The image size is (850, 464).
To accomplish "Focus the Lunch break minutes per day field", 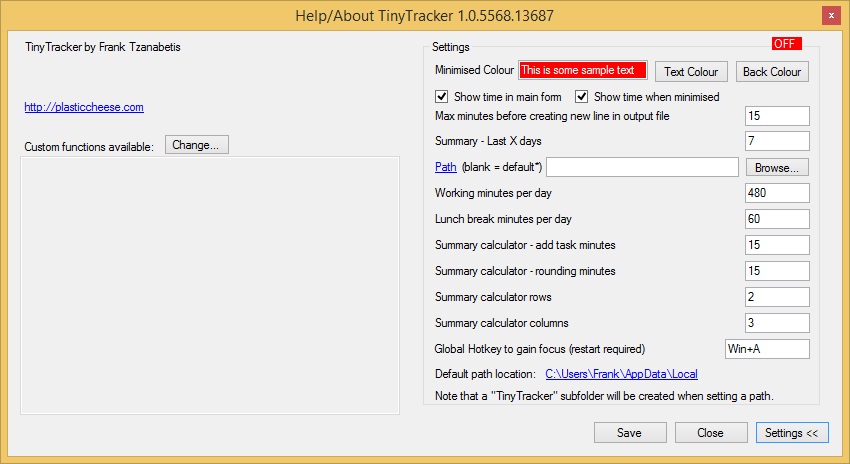I will coord(777,219).
